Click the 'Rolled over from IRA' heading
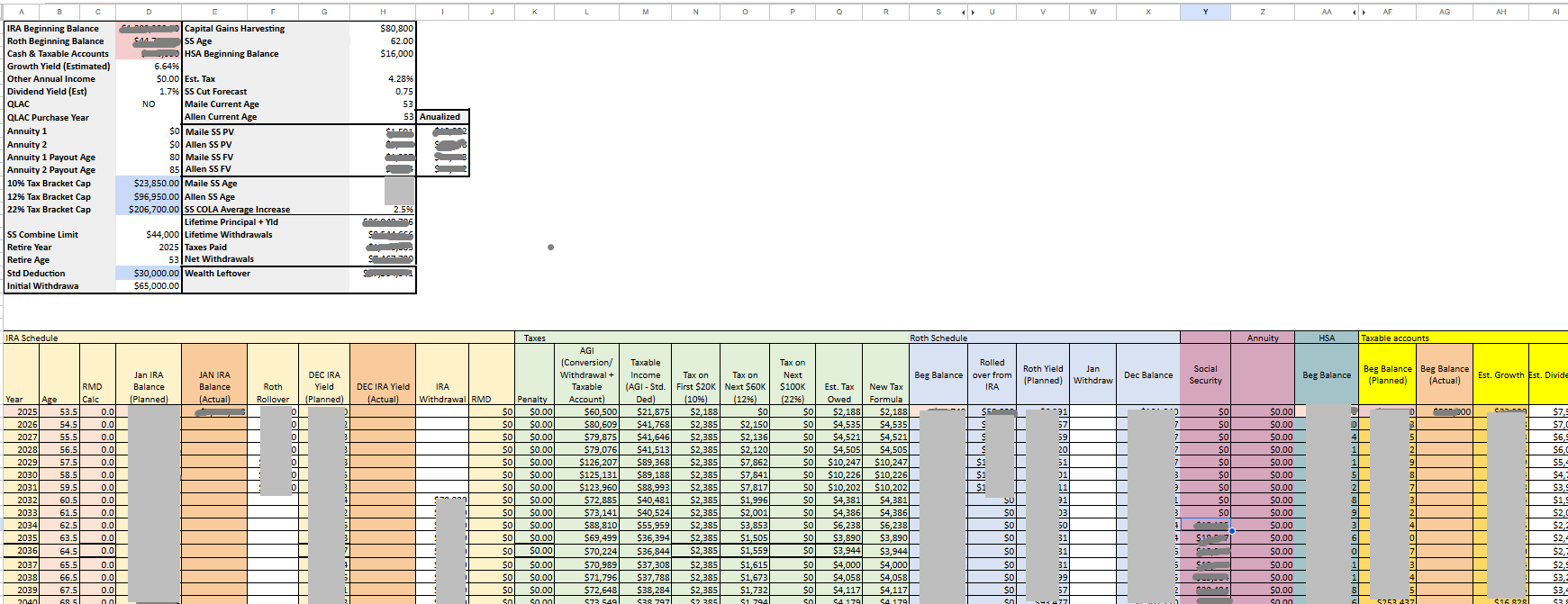Viewport: 1568px width, 604px height. coord(992,374)
